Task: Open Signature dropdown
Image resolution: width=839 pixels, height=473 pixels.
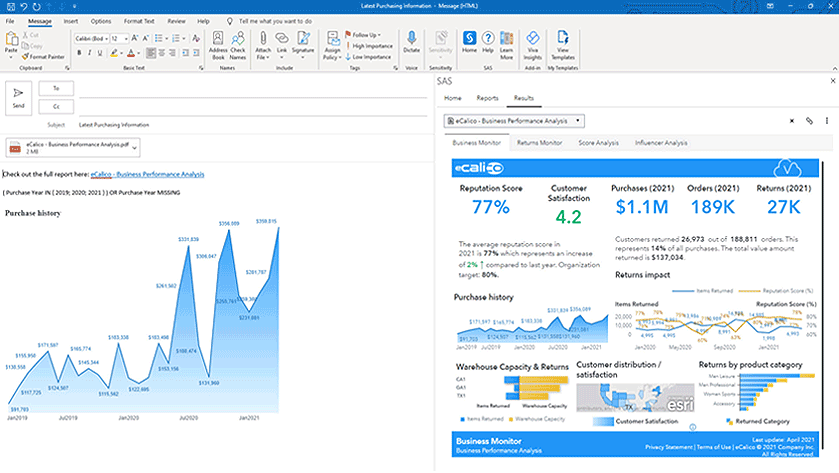Action: pyautogui.click(x=303, y=45)
